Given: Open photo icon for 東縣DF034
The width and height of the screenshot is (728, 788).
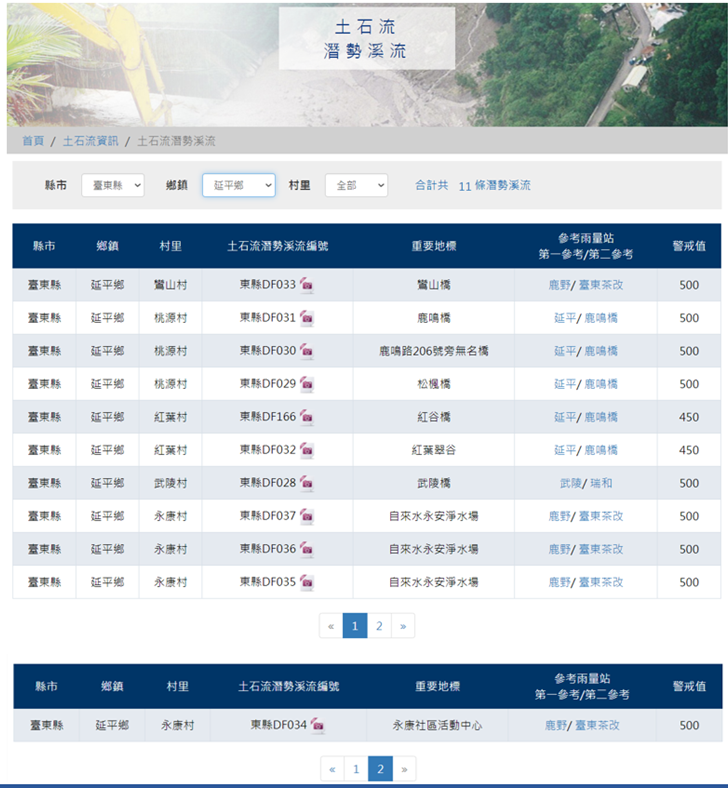Looking at the screenshot, I should pos(318,726).
